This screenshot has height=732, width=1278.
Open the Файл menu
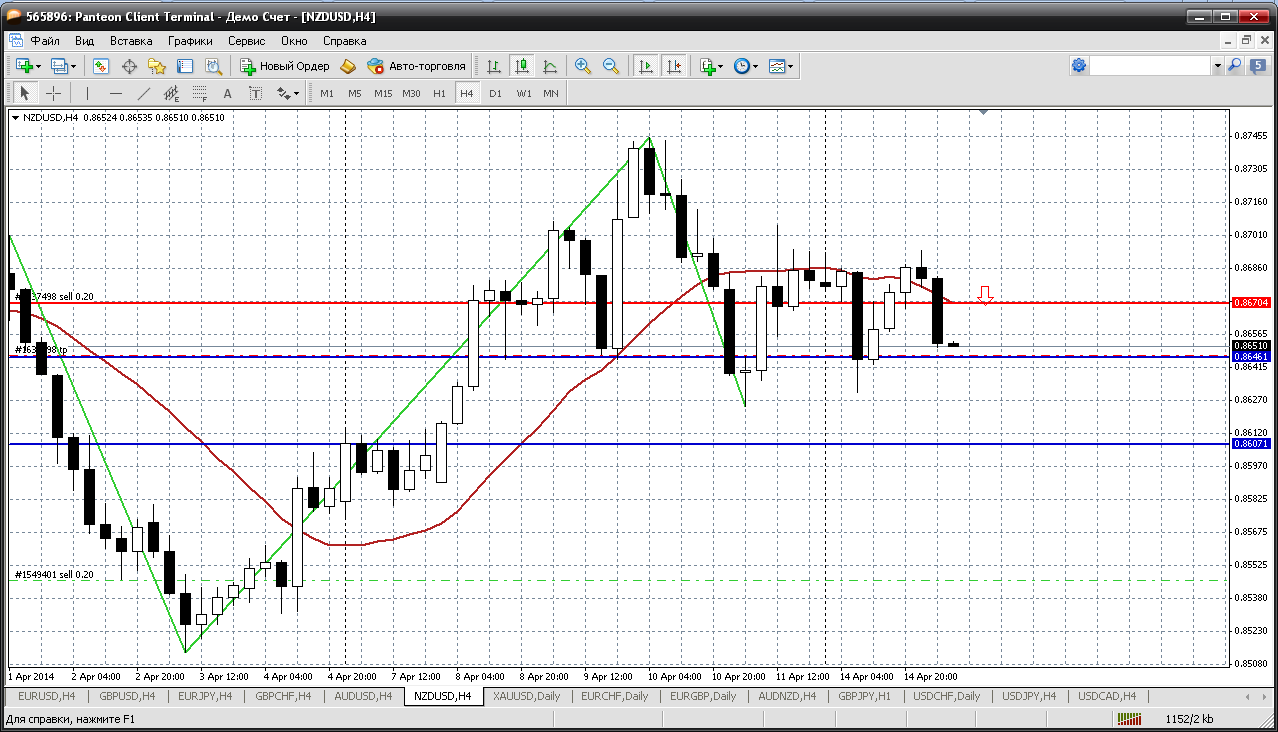(x=45, y=41)
